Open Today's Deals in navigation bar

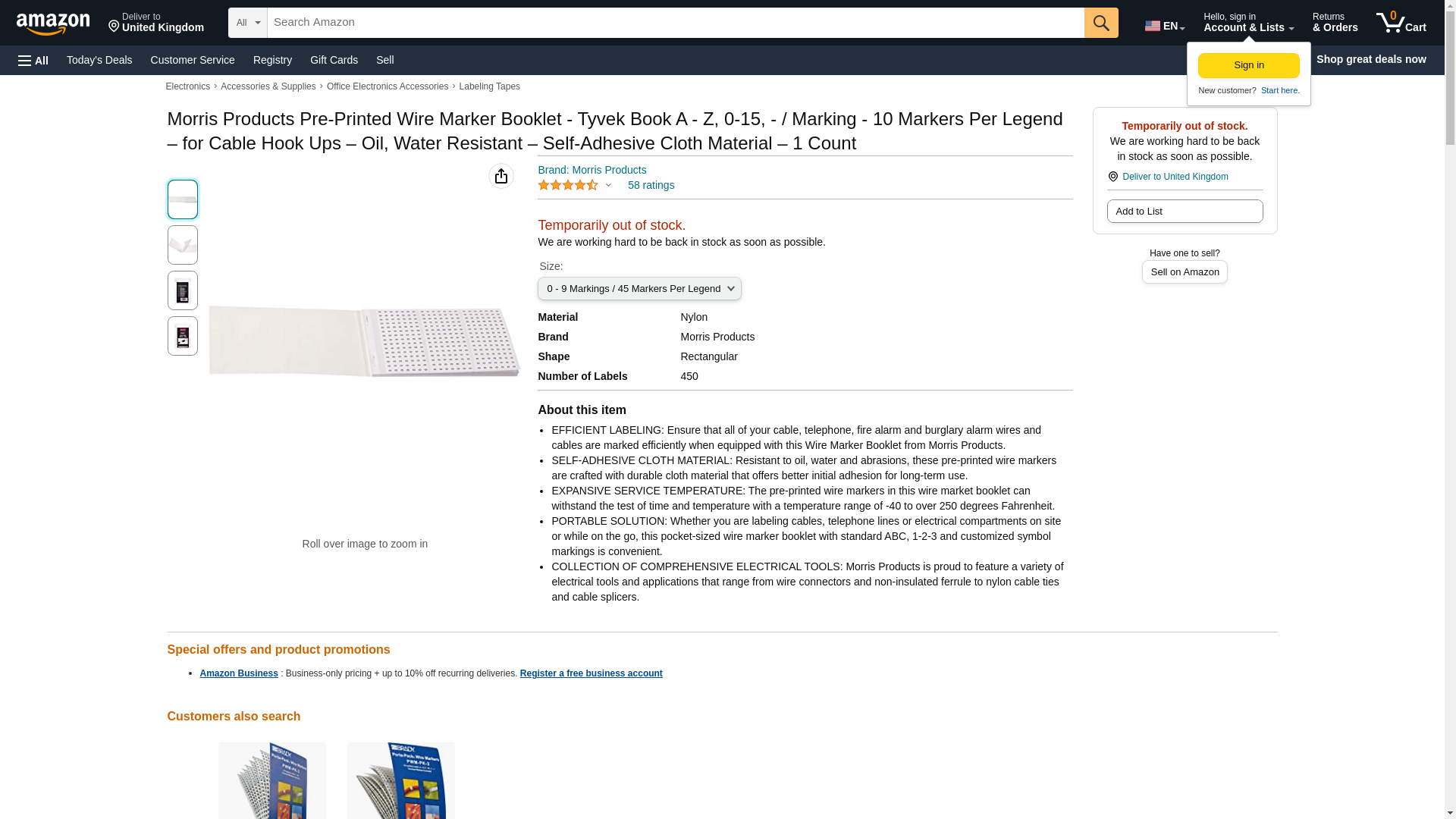pos(99,60)
